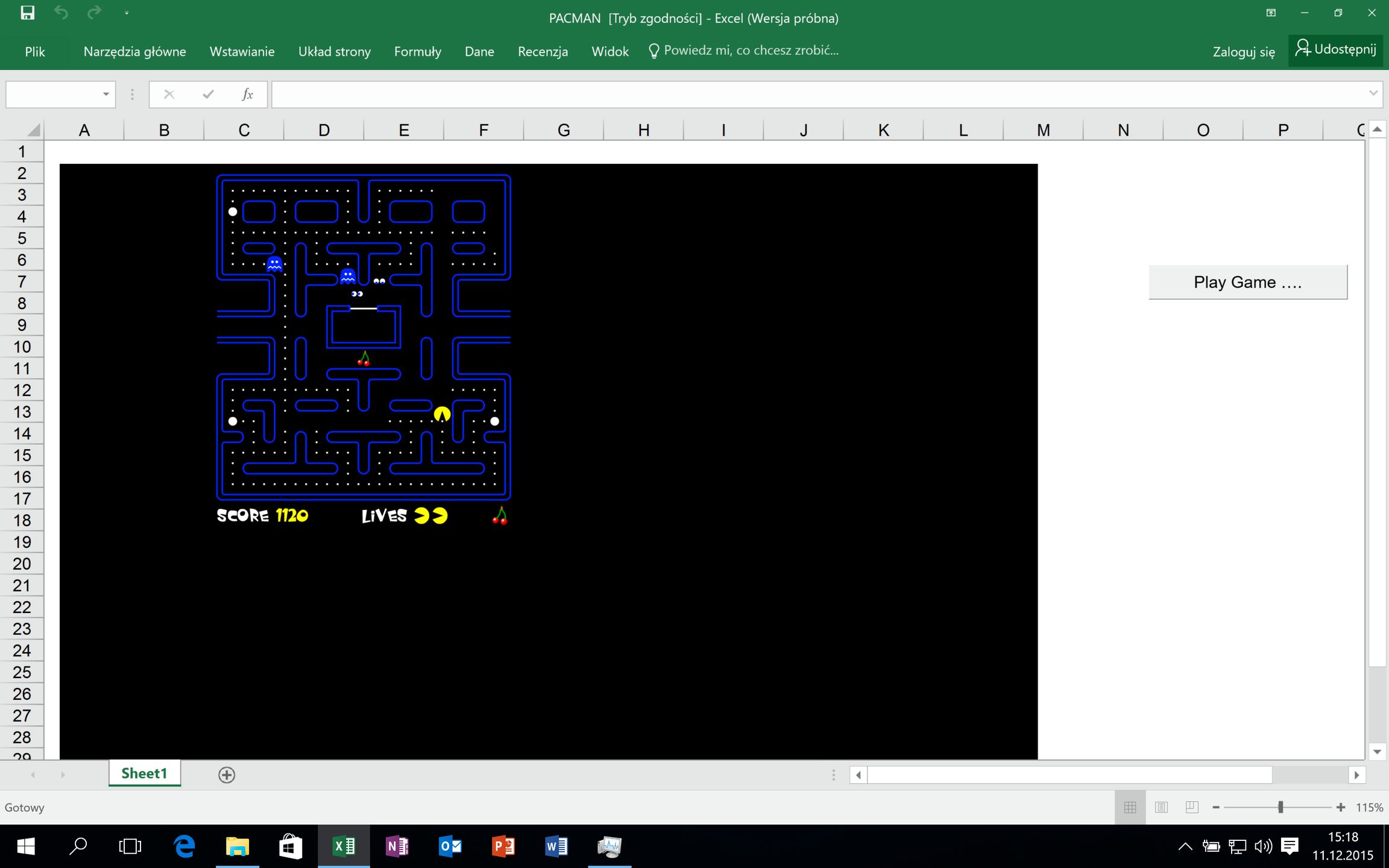Select Normal view icon in the status bar

pos(1130,807)
